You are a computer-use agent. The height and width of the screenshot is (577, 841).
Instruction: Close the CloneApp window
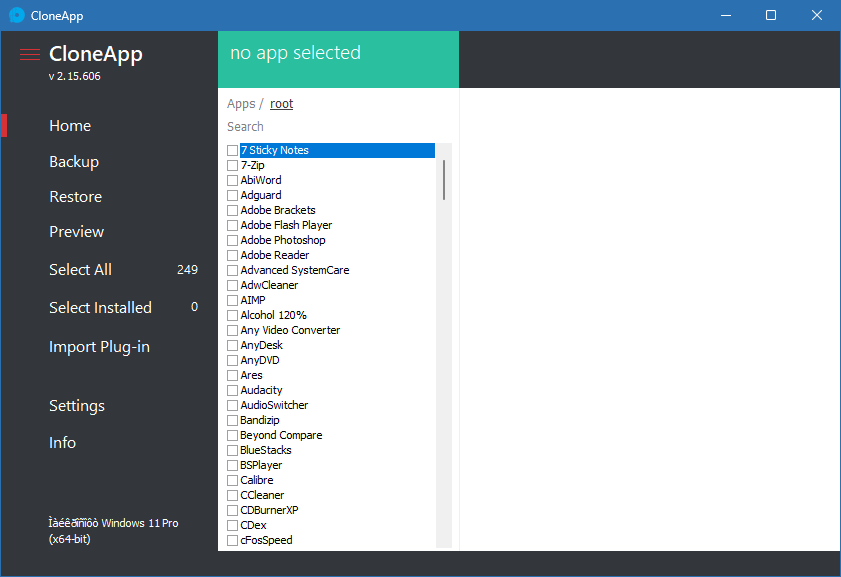pos(817,15)
